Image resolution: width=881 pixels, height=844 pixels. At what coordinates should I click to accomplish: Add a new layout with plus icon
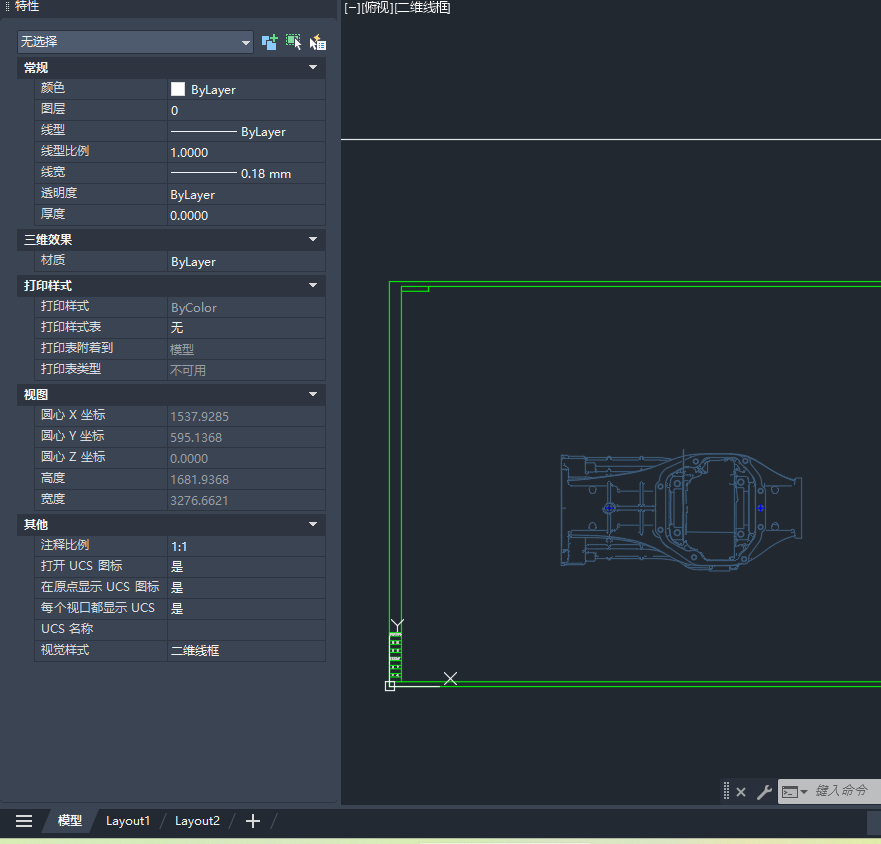click(x=253, y=821)
